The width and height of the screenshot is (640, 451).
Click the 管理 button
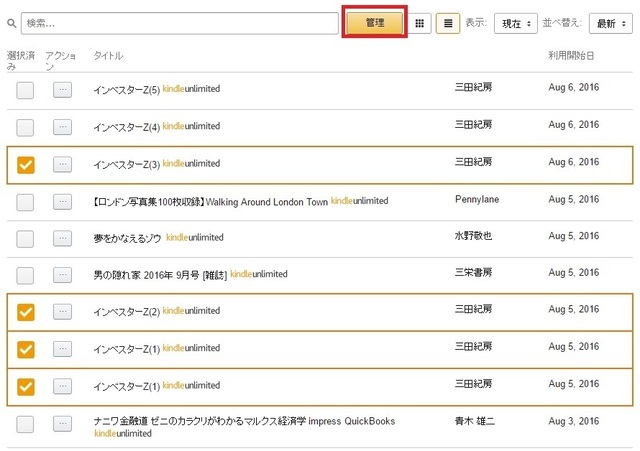click(375, 23)
